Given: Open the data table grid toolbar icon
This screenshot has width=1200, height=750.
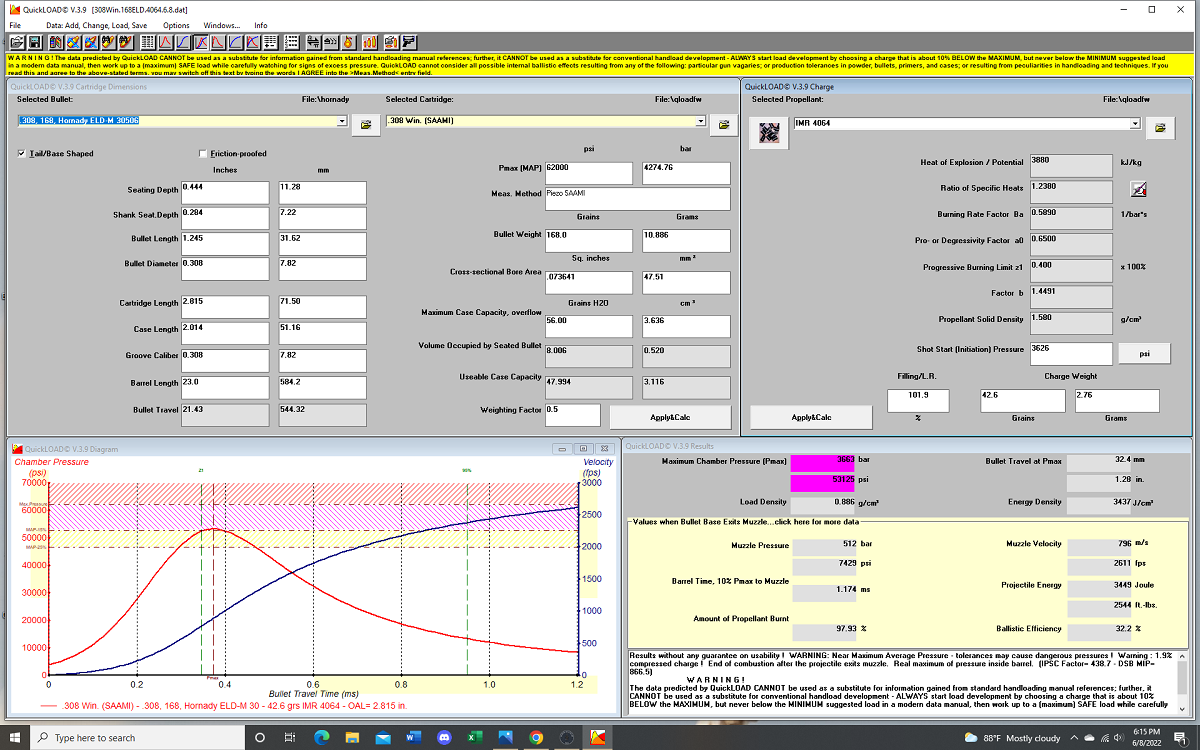Looking at the screenshot, I should click(147, 42).
